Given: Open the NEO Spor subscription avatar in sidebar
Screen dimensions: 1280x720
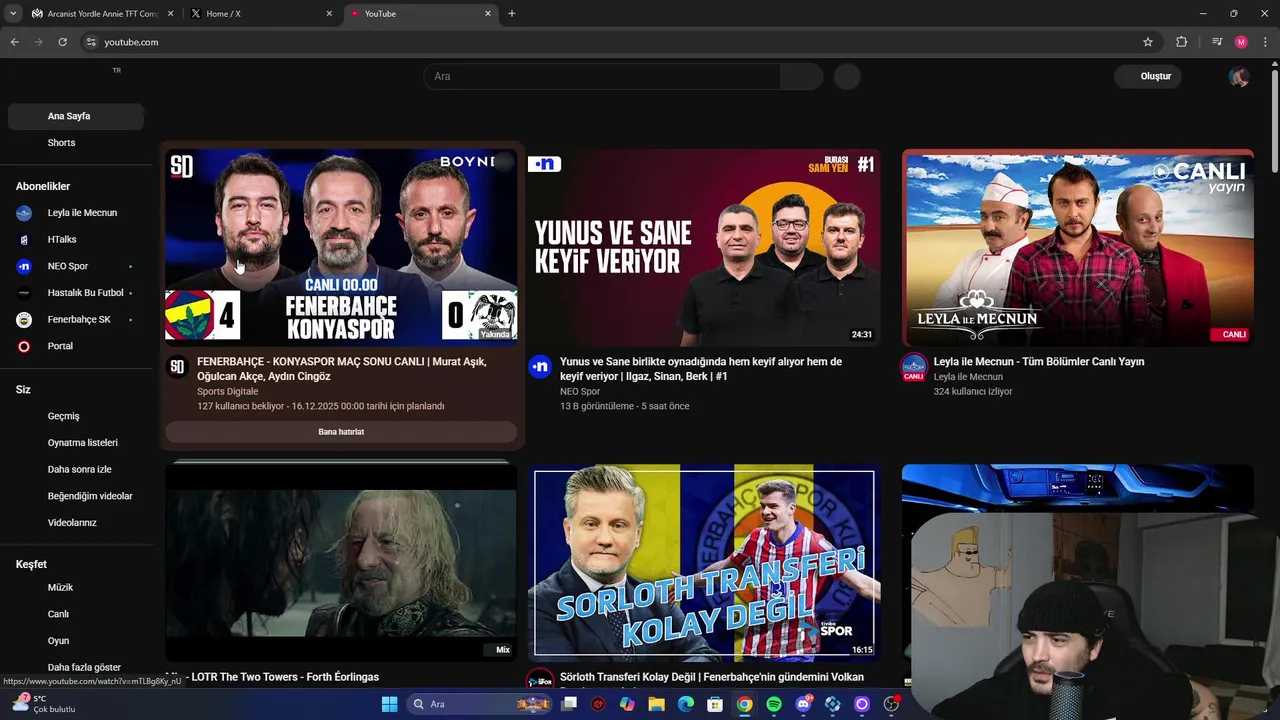Looking at the screenshot, I should [x=24, y=266].
